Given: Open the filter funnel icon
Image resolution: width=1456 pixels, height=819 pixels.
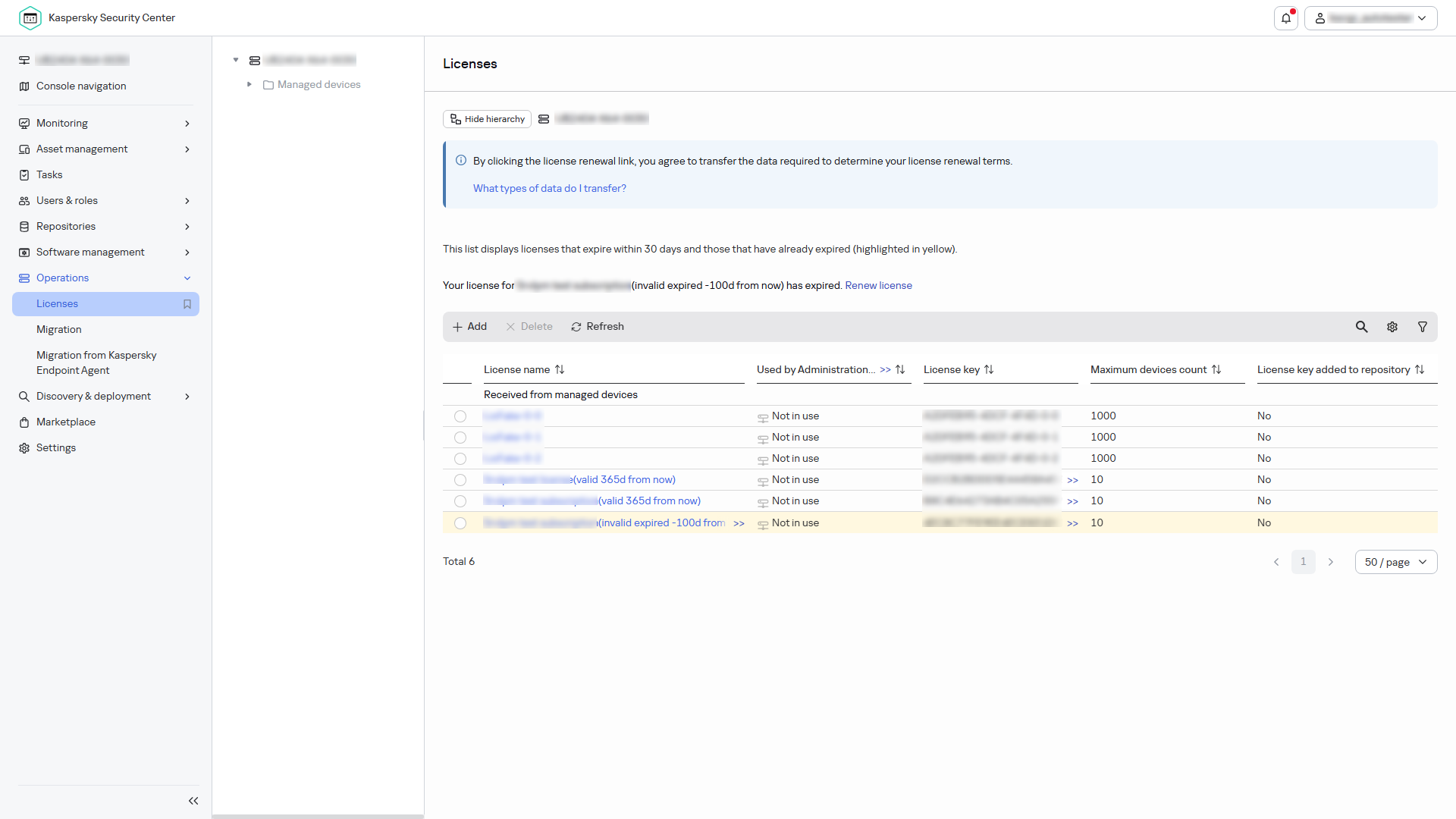Looking at the screenshot, I should point(1423,327).
